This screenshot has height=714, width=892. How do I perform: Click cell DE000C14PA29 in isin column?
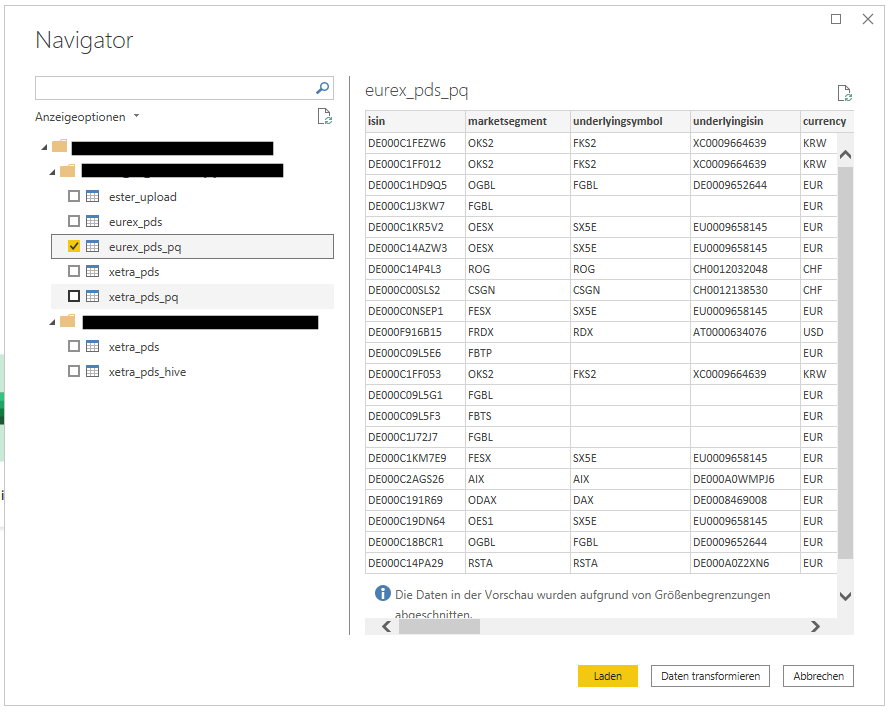(x=415, y=563)
